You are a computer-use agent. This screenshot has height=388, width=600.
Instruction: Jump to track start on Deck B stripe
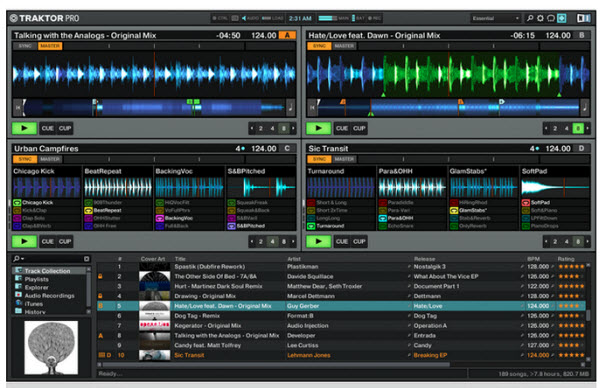click(x=312, y=108)
